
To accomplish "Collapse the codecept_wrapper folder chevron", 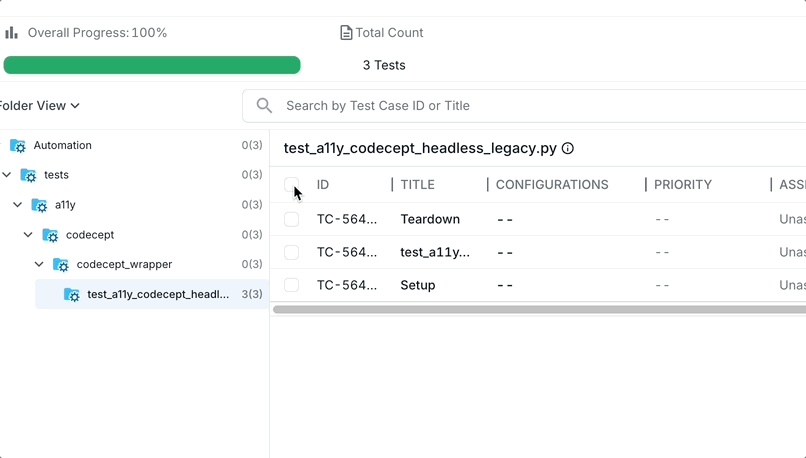I will pos(40,265).
